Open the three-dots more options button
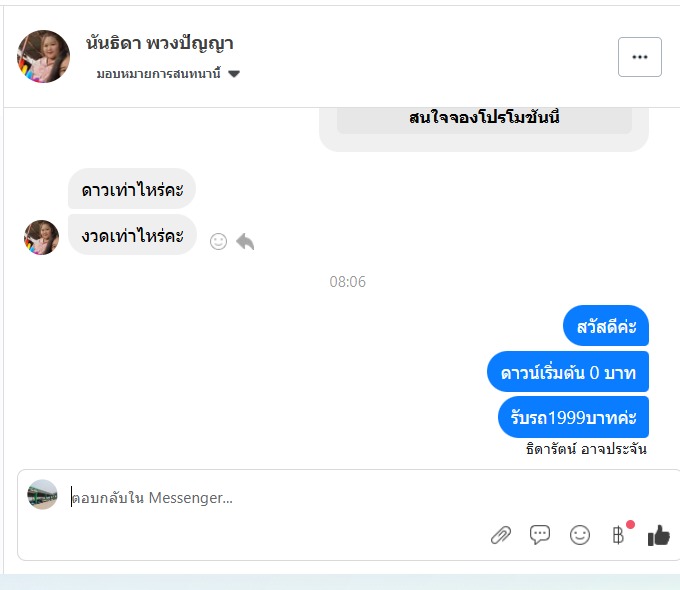680x590 pixels. pyautogui.click(x=640, y=57)
